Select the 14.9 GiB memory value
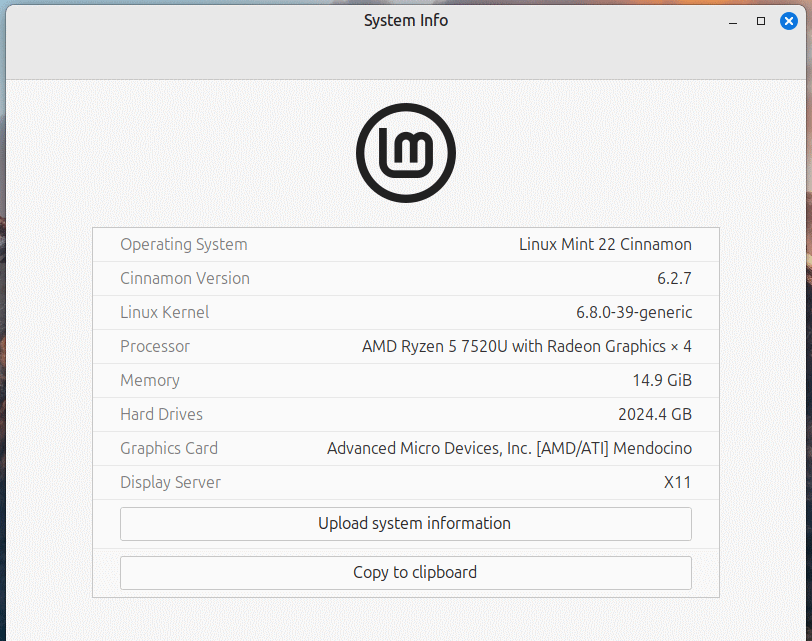The height and width of the screenshot is (641, 812). [662, 381]
